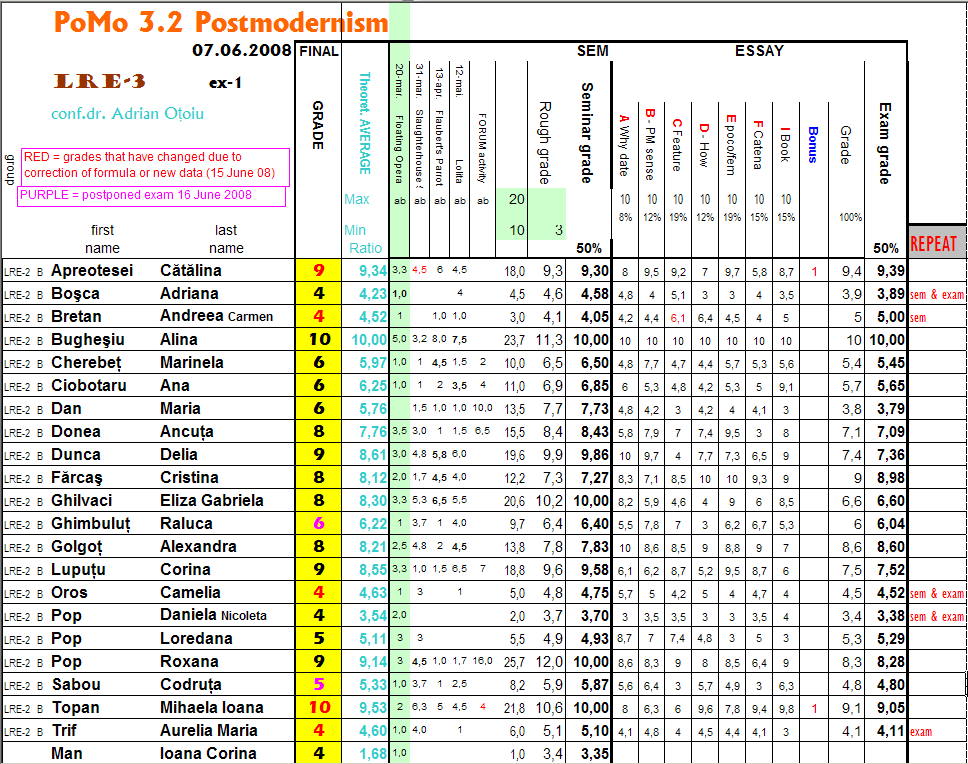Click Boşca's 'sem & exam' repeat note

click(x=937, y=295)
